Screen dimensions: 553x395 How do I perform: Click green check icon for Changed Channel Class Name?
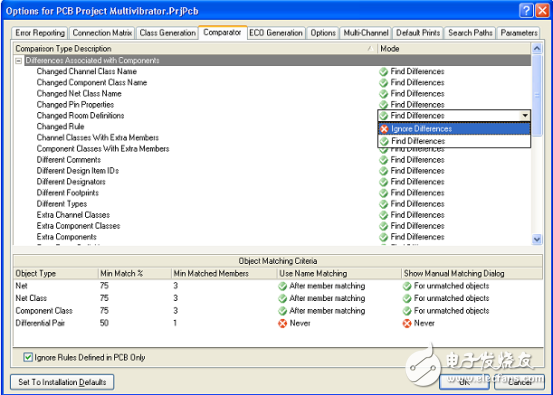[383, 72]
